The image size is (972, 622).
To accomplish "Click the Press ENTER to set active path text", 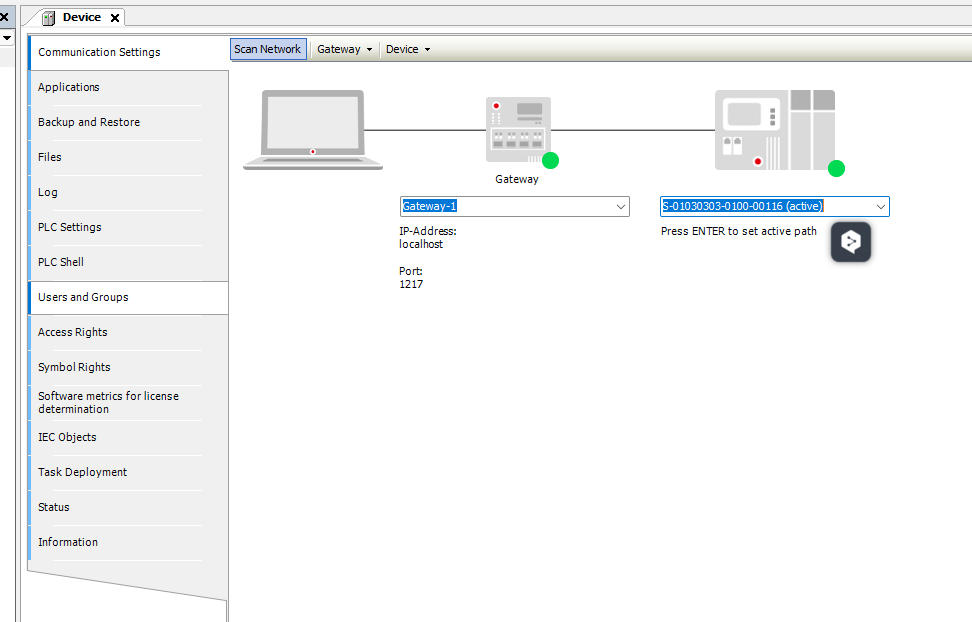I will coord(739,231).
